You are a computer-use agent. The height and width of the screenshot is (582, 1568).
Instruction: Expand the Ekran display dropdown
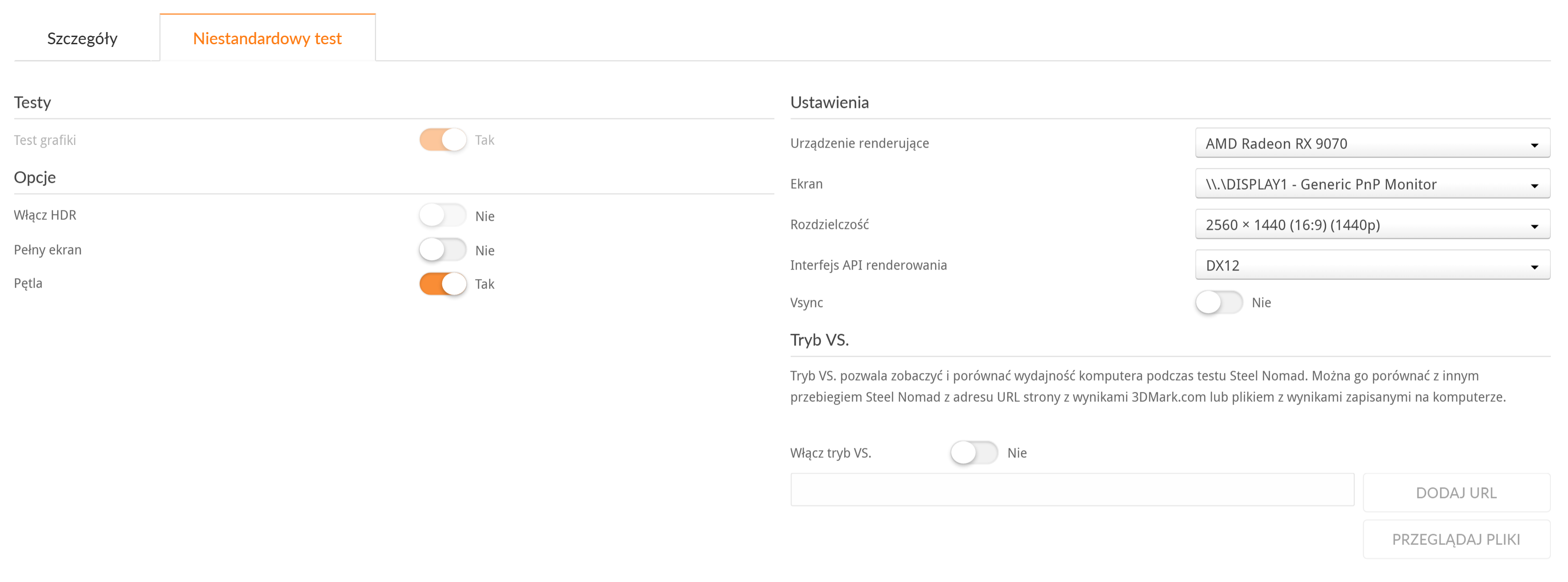1372,184
